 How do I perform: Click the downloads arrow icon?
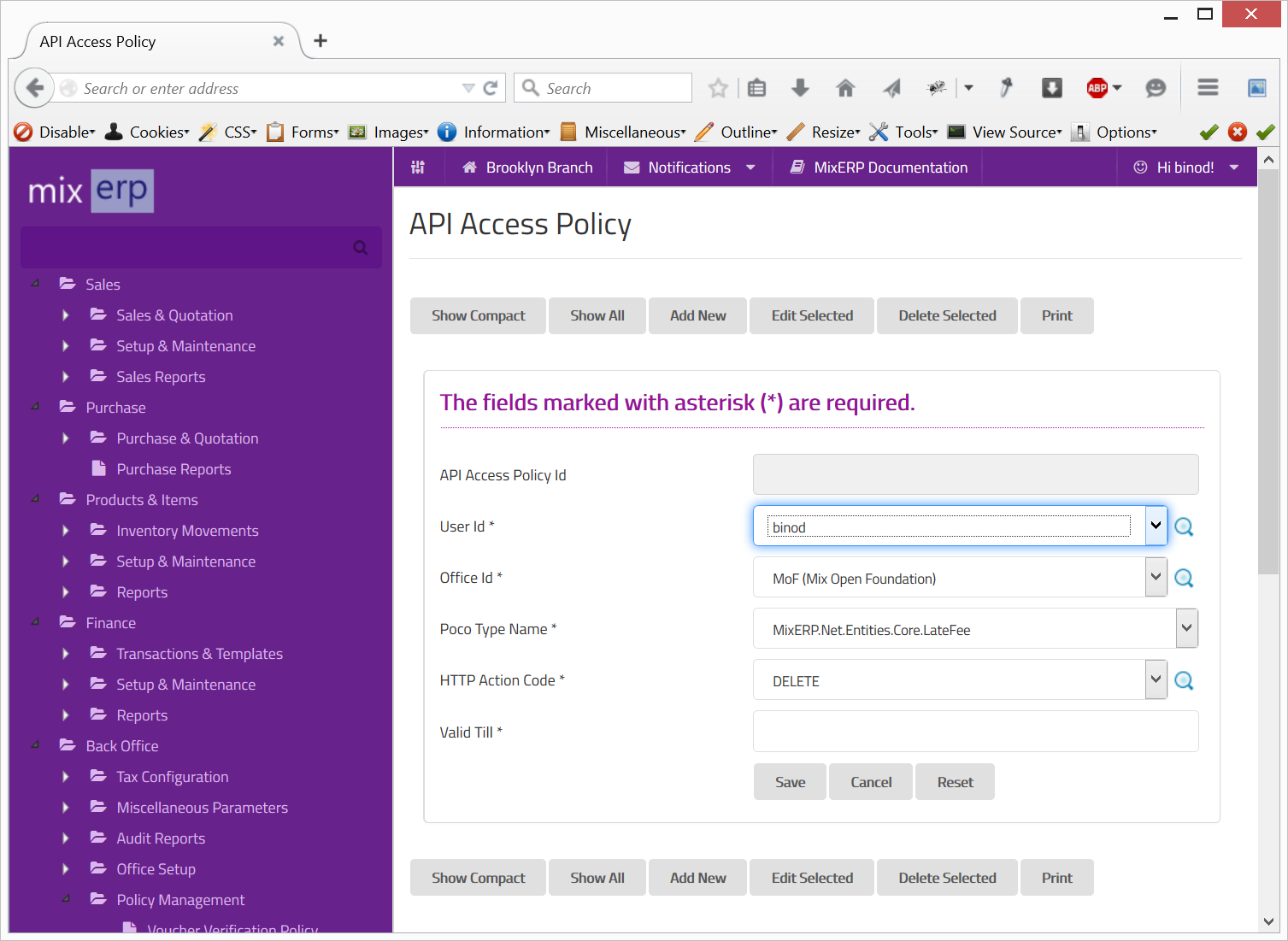pos(800,88)
